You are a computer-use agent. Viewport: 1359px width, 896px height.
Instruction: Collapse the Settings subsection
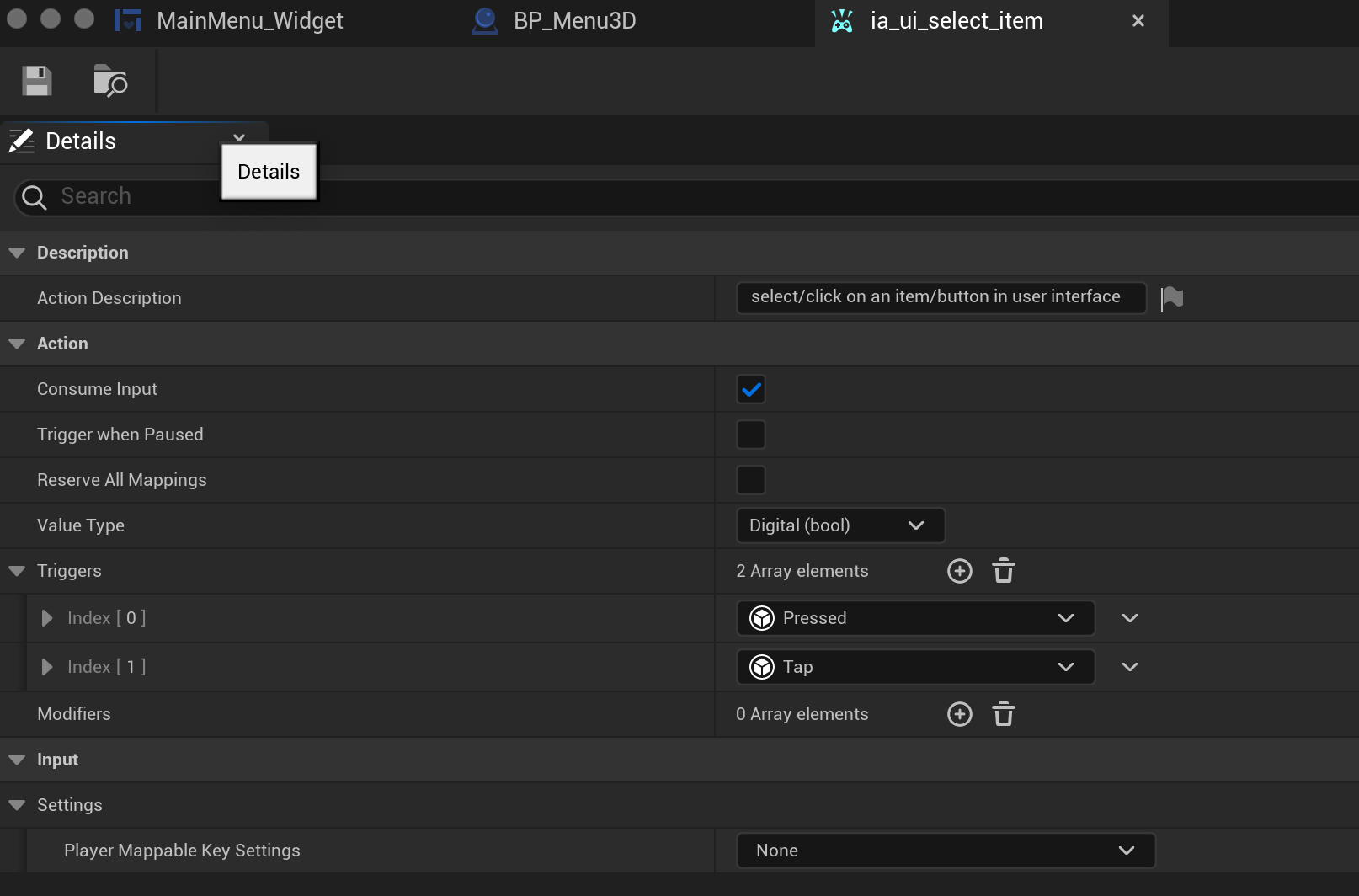point(17,805)
